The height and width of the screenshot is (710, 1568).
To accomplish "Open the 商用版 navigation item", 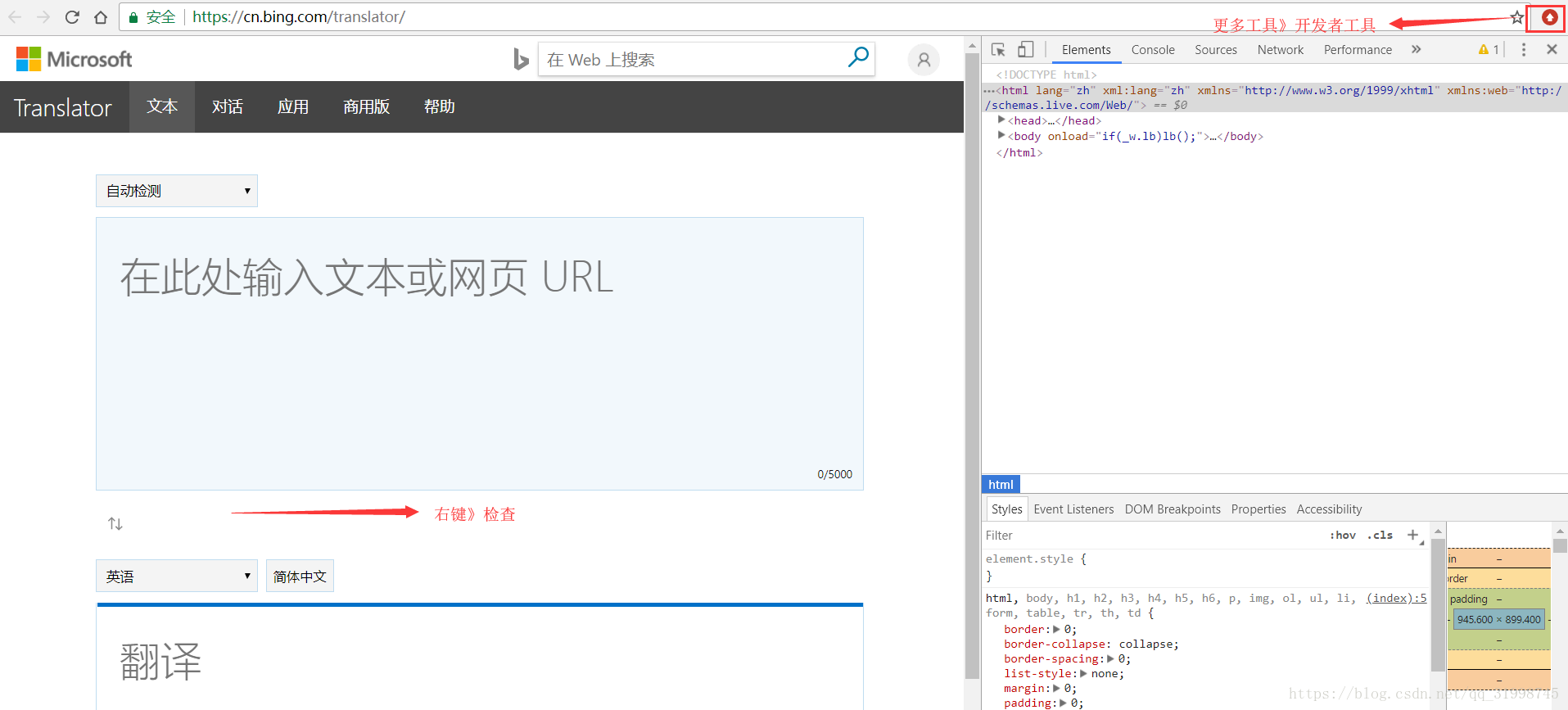I will [366, 106].
